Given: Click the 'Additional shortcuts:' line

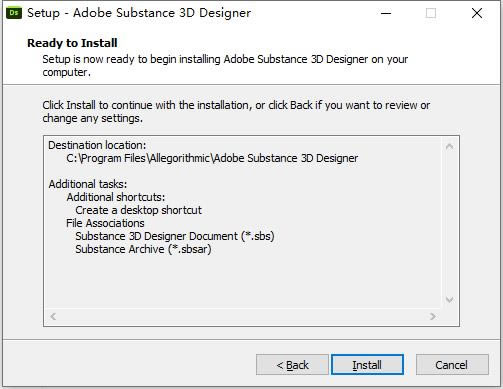Looking at the screenshot, I should click(115, 197).
